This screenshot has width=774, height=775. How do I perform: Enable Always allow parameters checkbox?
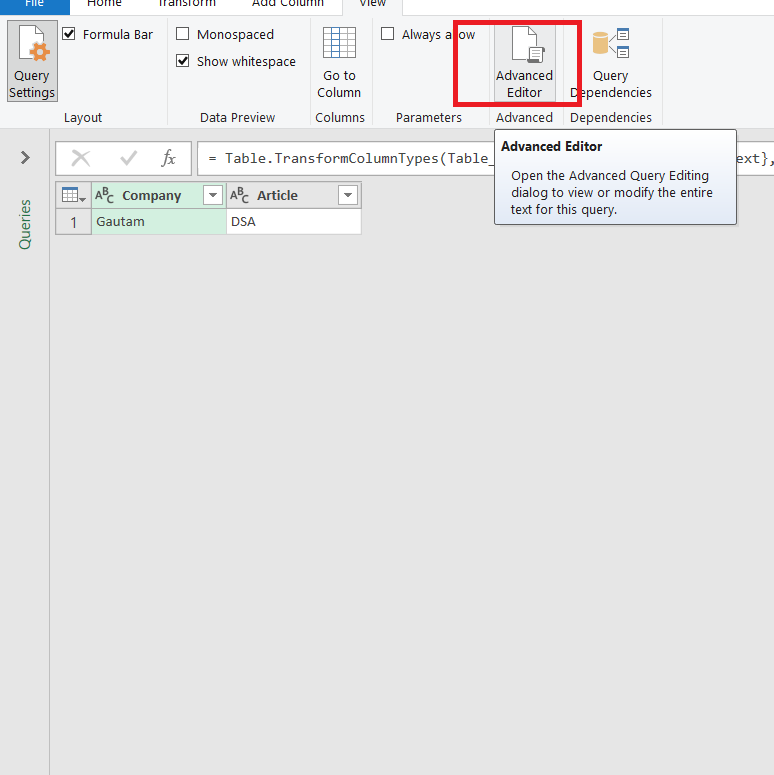tap(387, 34)
